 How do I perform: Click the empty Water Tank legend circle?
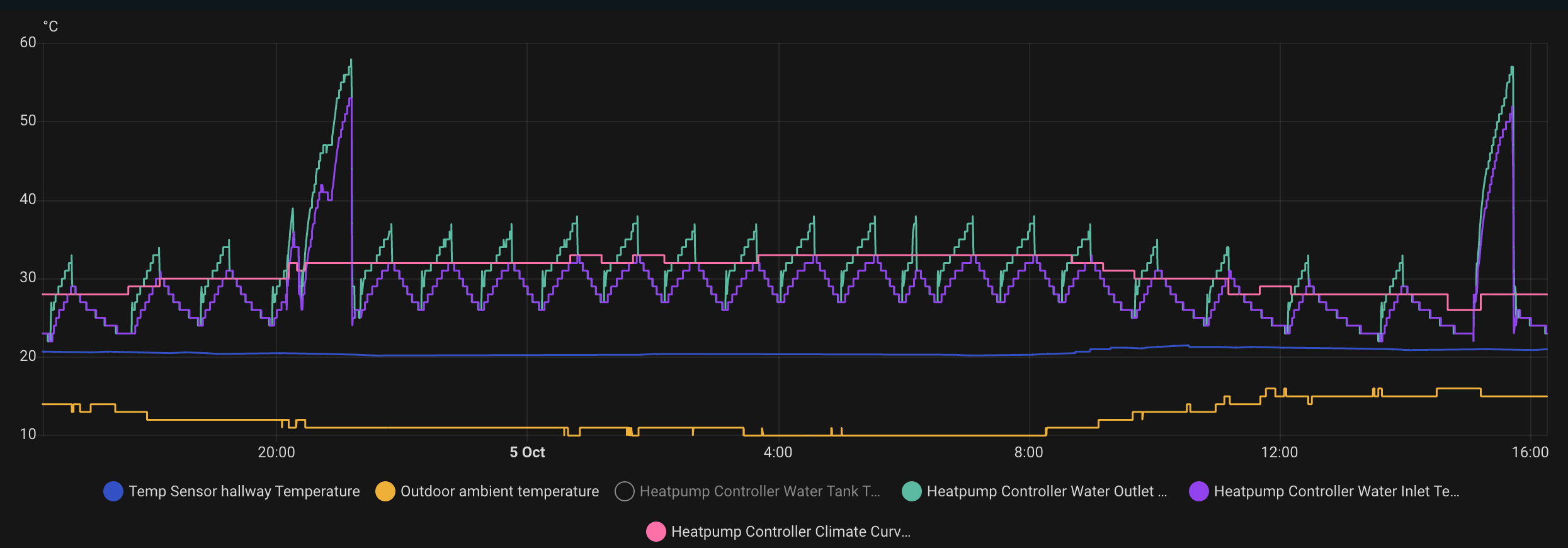point(624,491)
